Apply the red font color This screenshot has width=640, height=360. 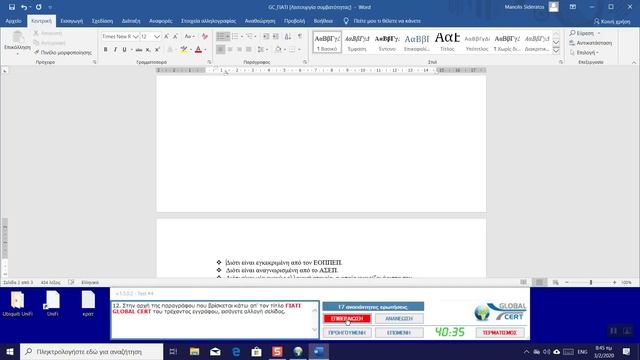198,49
